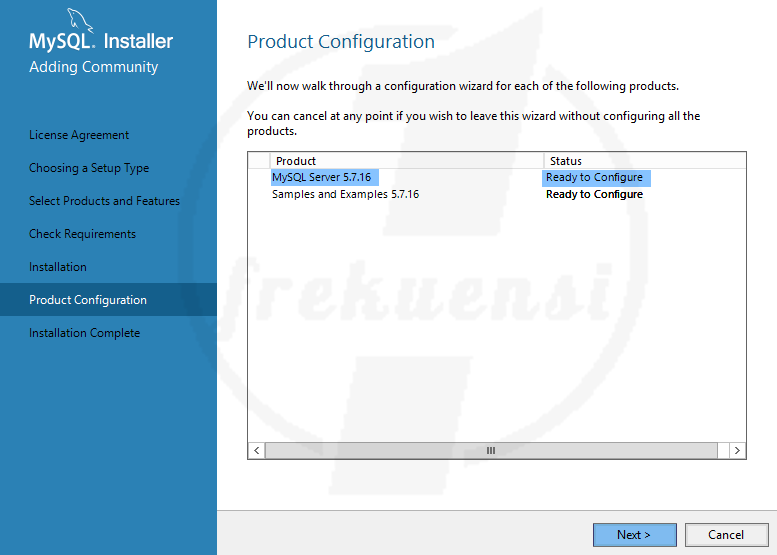Screen dimensions: 777x555
Task: Click the MySQL dolphin logo icon
Action: coord(79,20)
